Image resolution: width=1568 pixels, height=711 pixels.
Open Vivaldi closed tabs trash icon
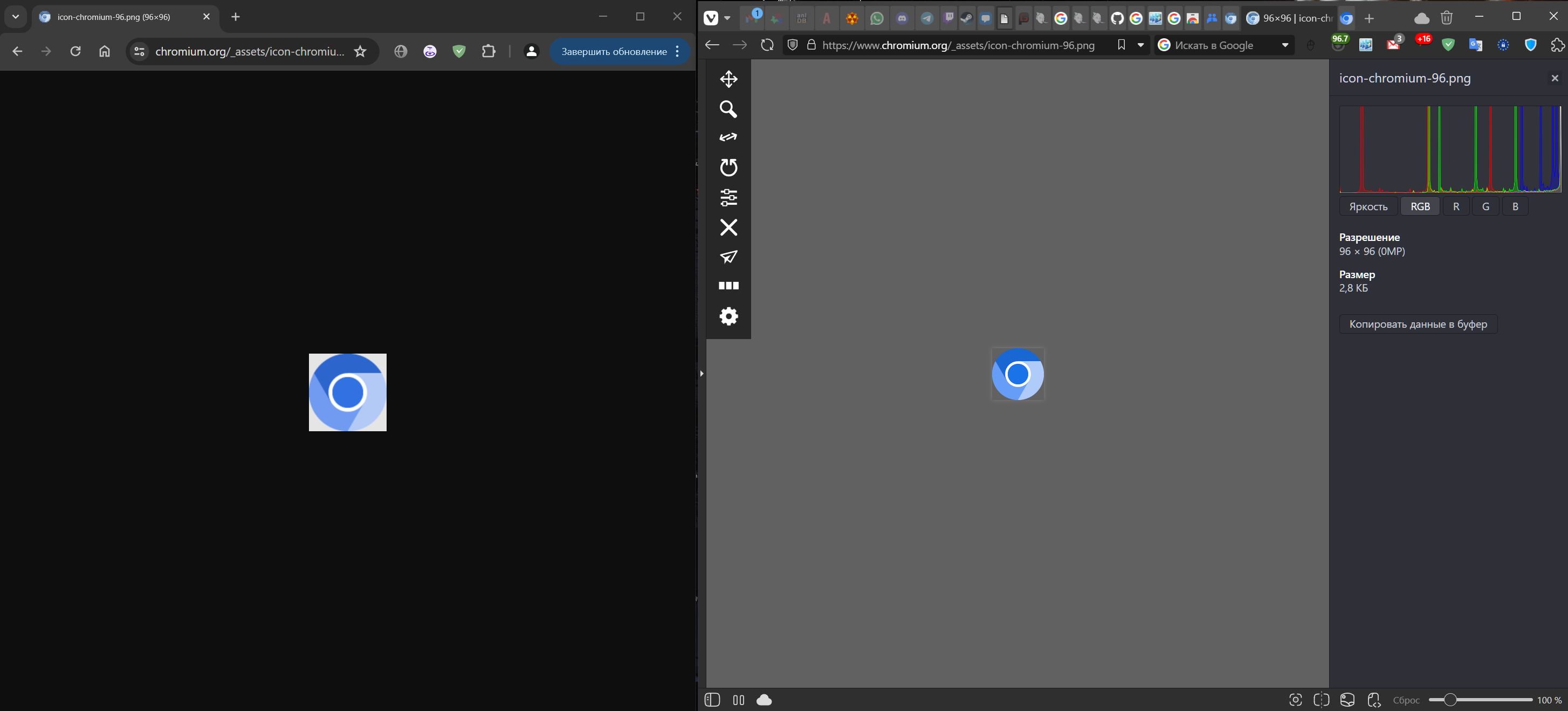pyautogui.click(x=1447, y=18)
